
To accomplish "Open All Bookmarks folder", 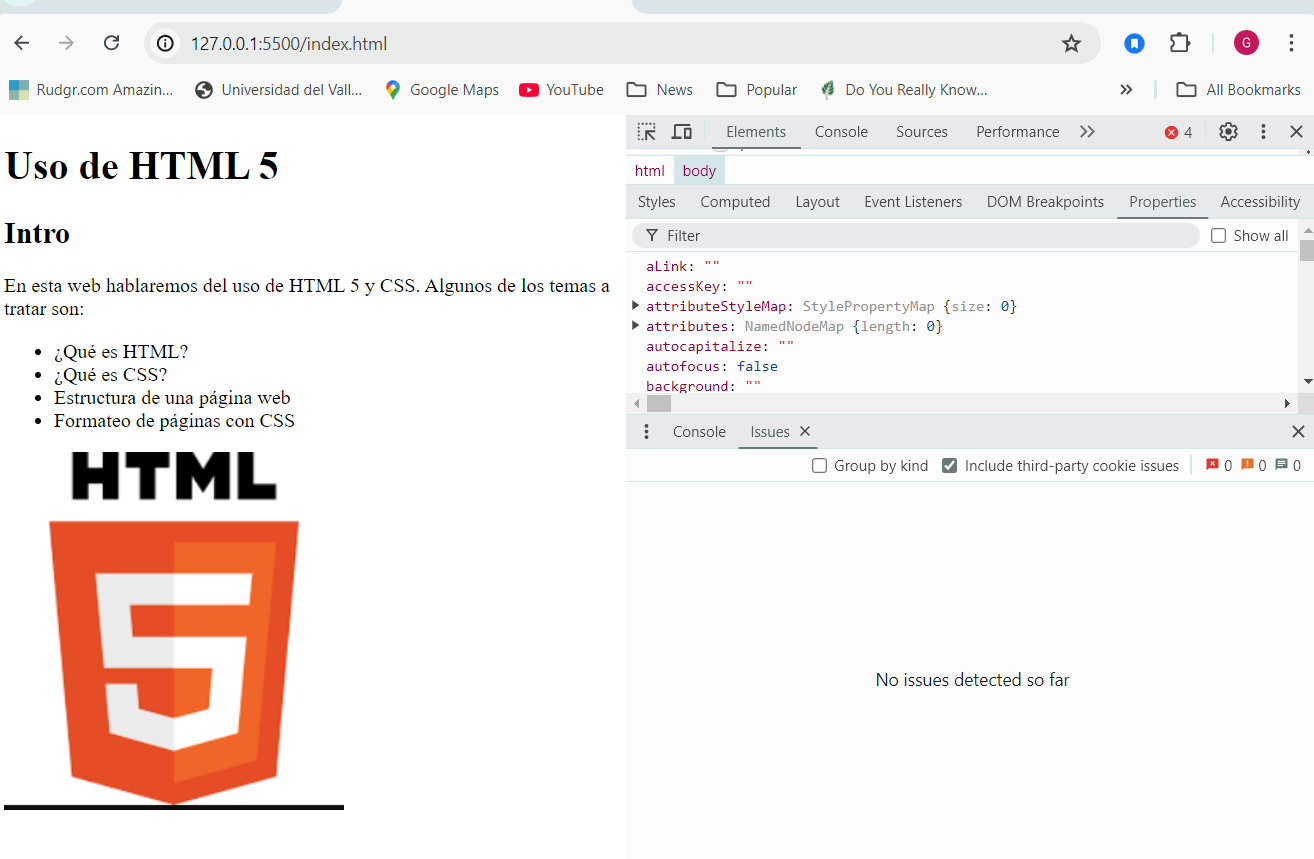I will (x=1238, y=90).
